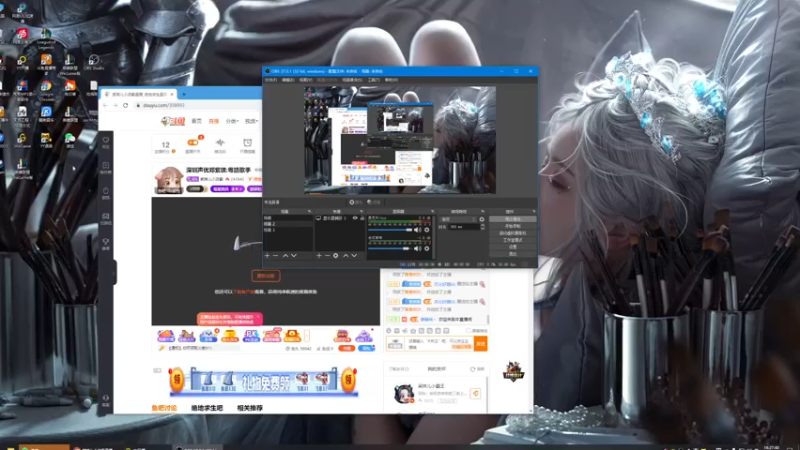This screenshot has width=800, height=450.
Task: Open the View menu in OBS
Action: (x=306, y=80)
